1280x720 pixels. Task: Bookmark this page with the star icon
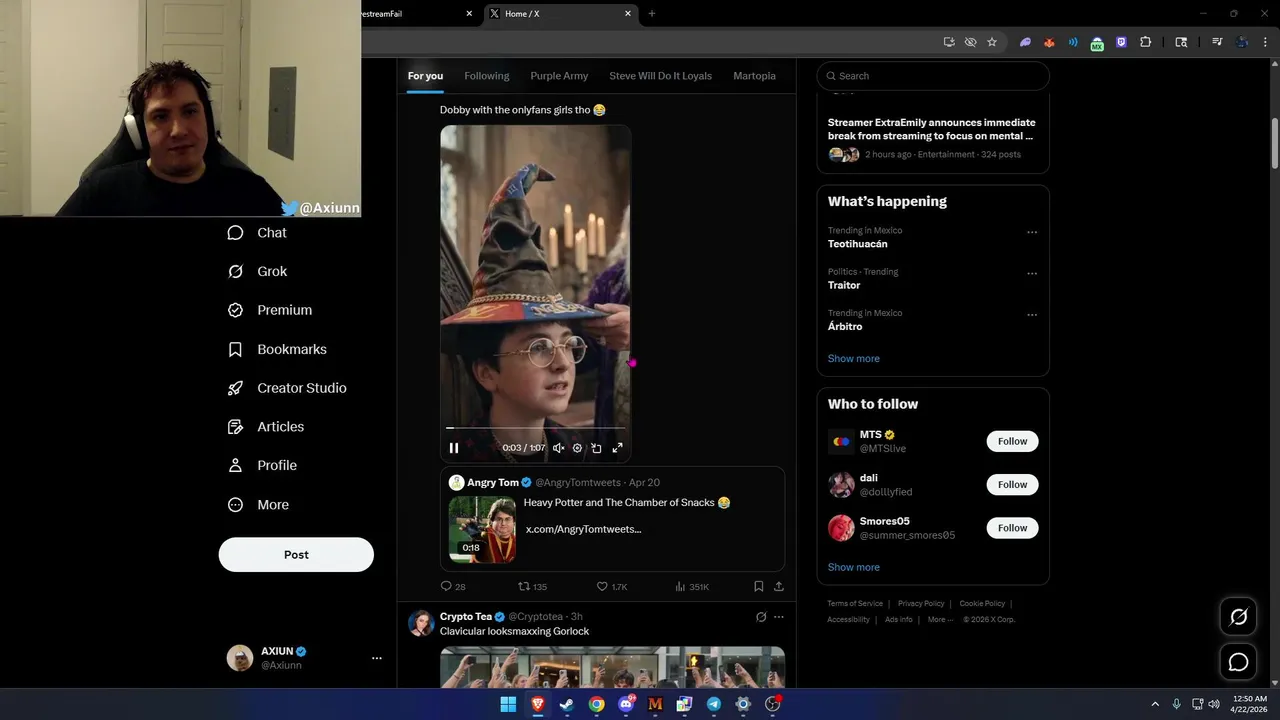point(992,42)
